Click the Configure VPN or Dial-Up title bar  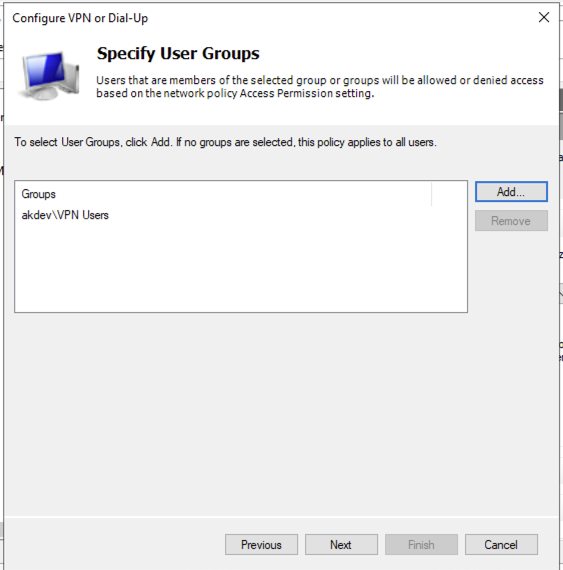click(x=269, y=17)
